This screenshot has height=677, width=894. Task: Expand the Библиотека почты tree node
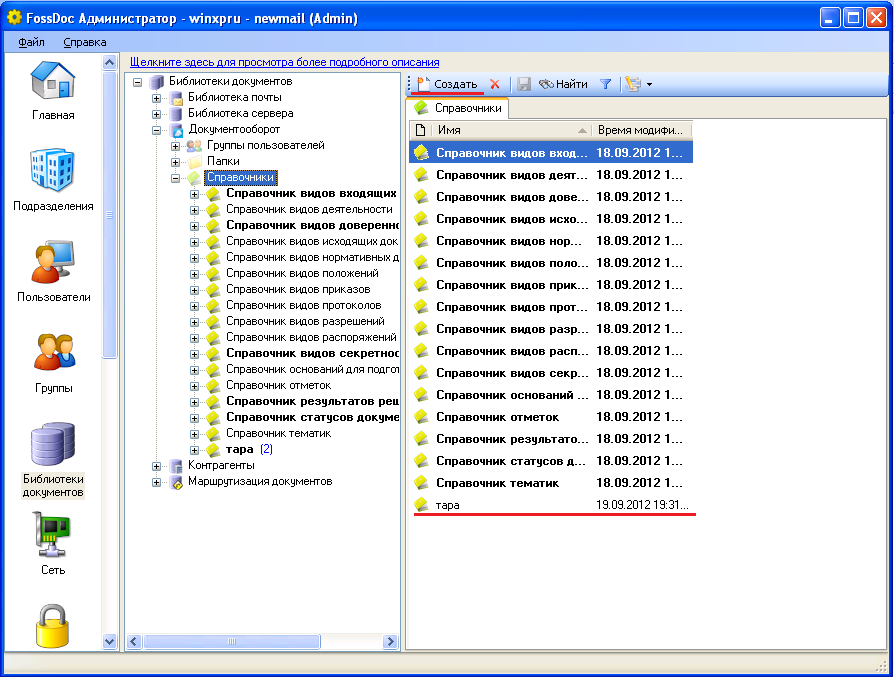(x=156, y=98)
